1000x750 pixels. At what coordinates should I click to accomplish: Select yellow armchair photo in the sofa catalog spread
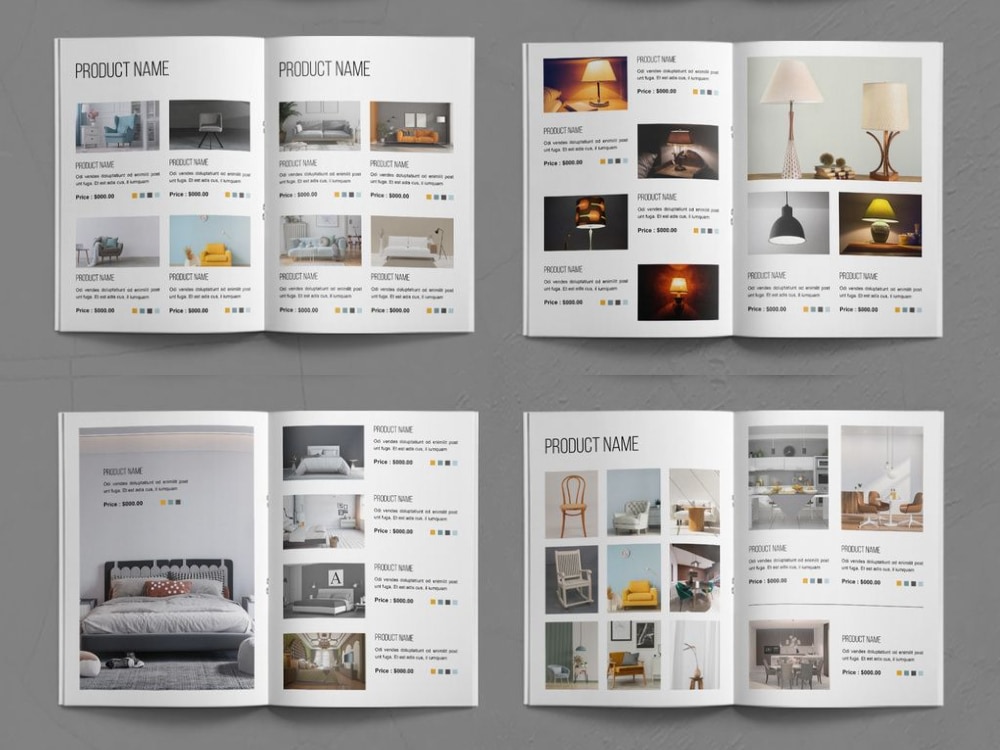(209, 240)
